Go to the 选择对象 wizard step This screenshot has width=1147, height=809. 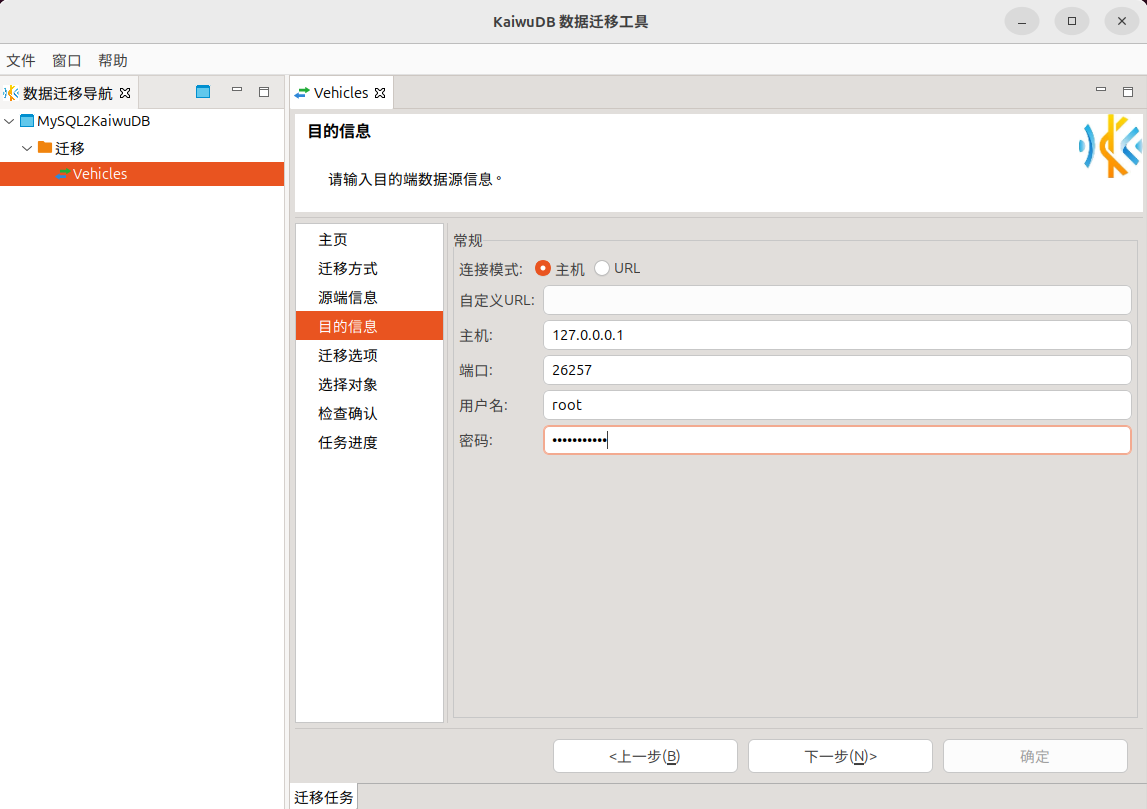click(x=369, y=384)
